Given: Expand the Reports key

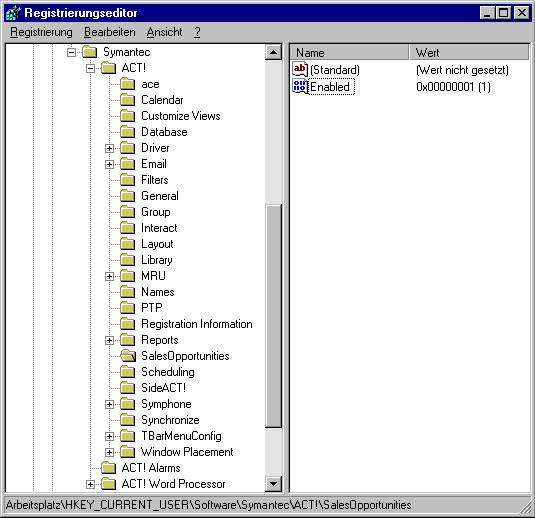Looking at the screenshot, I should click(109, 341).
